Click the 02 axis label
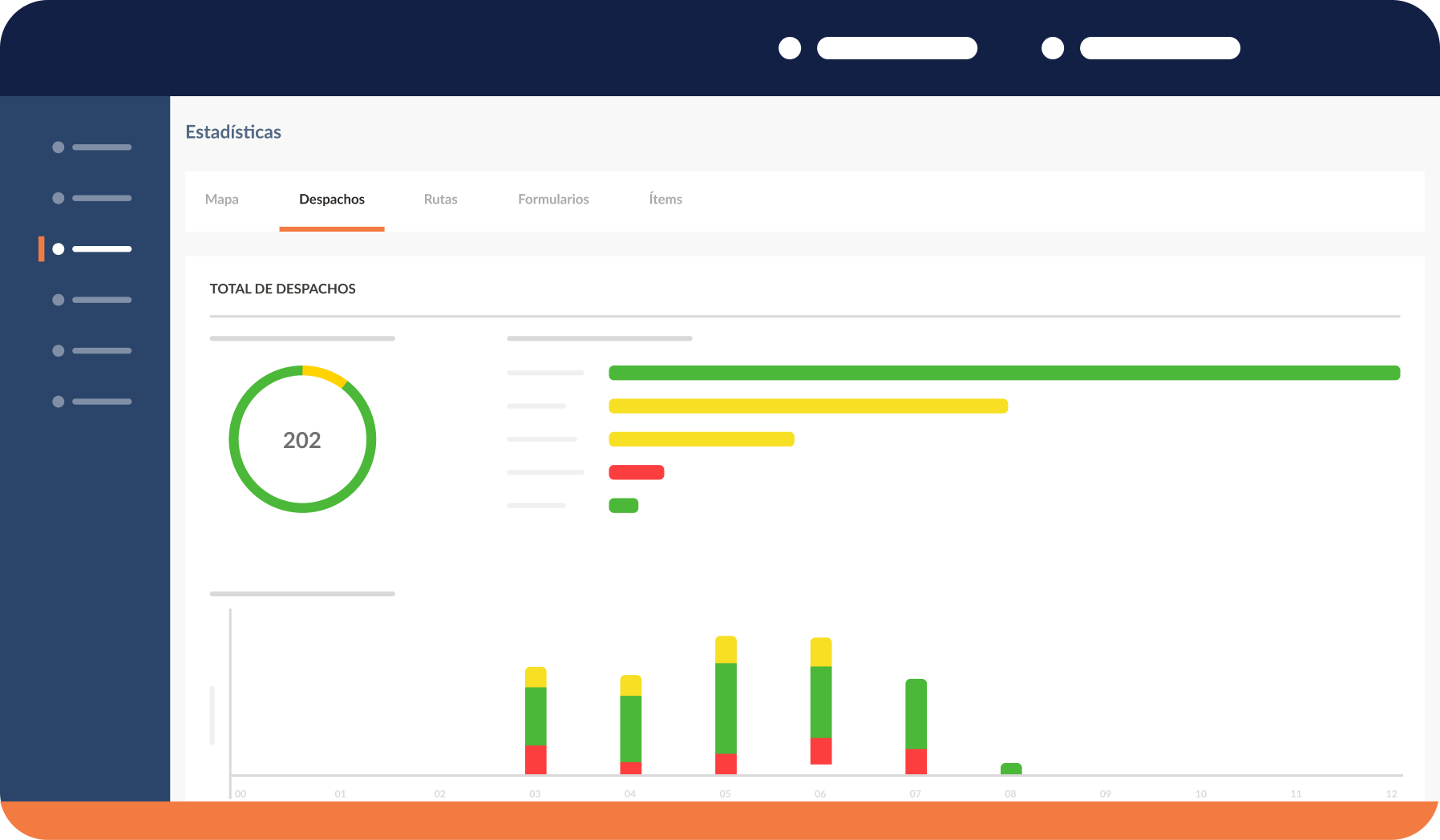This screenshot has width=1440, height=840. pos(440,794)
